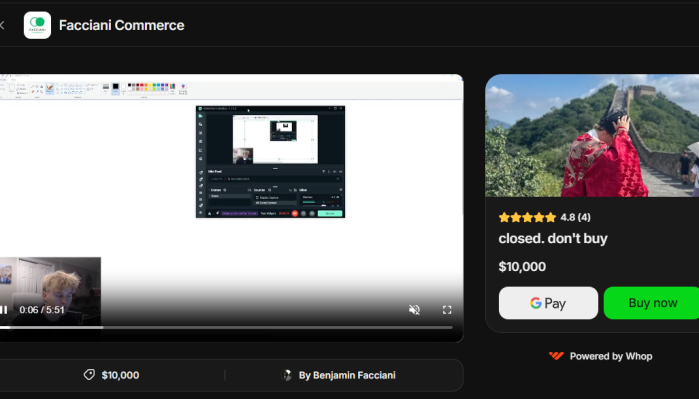Screen dimensions: 699x399
Task: Pause the video playback
Action: 4,310
